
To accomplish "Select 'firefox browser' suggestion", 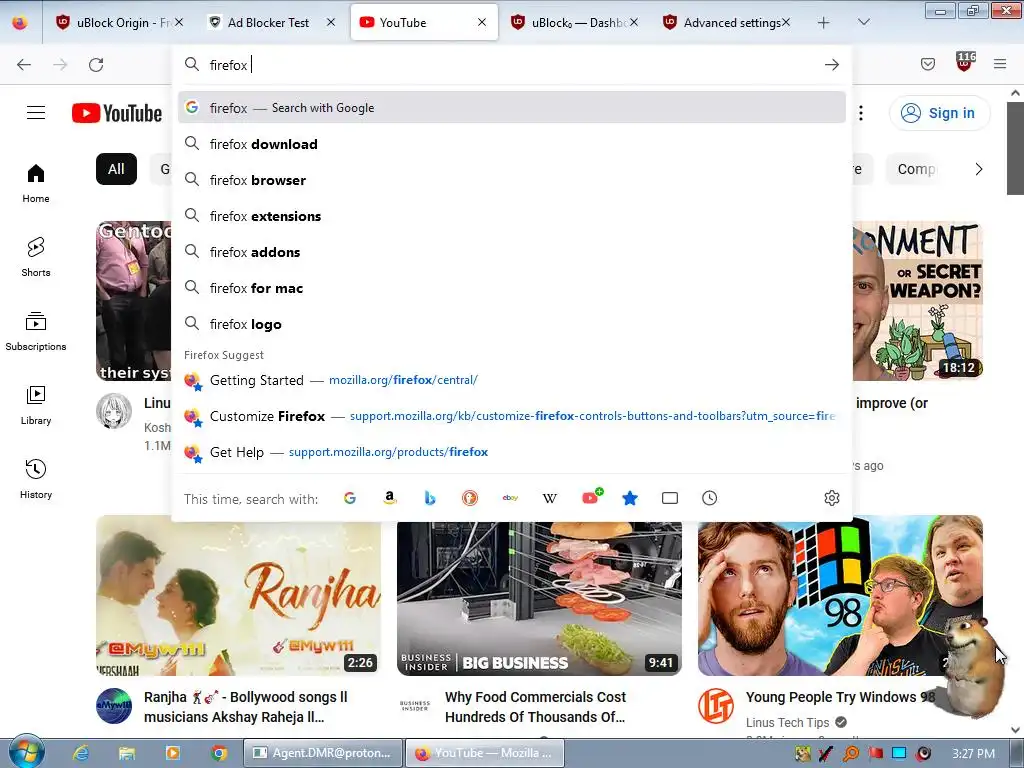I will coord(511,180).
